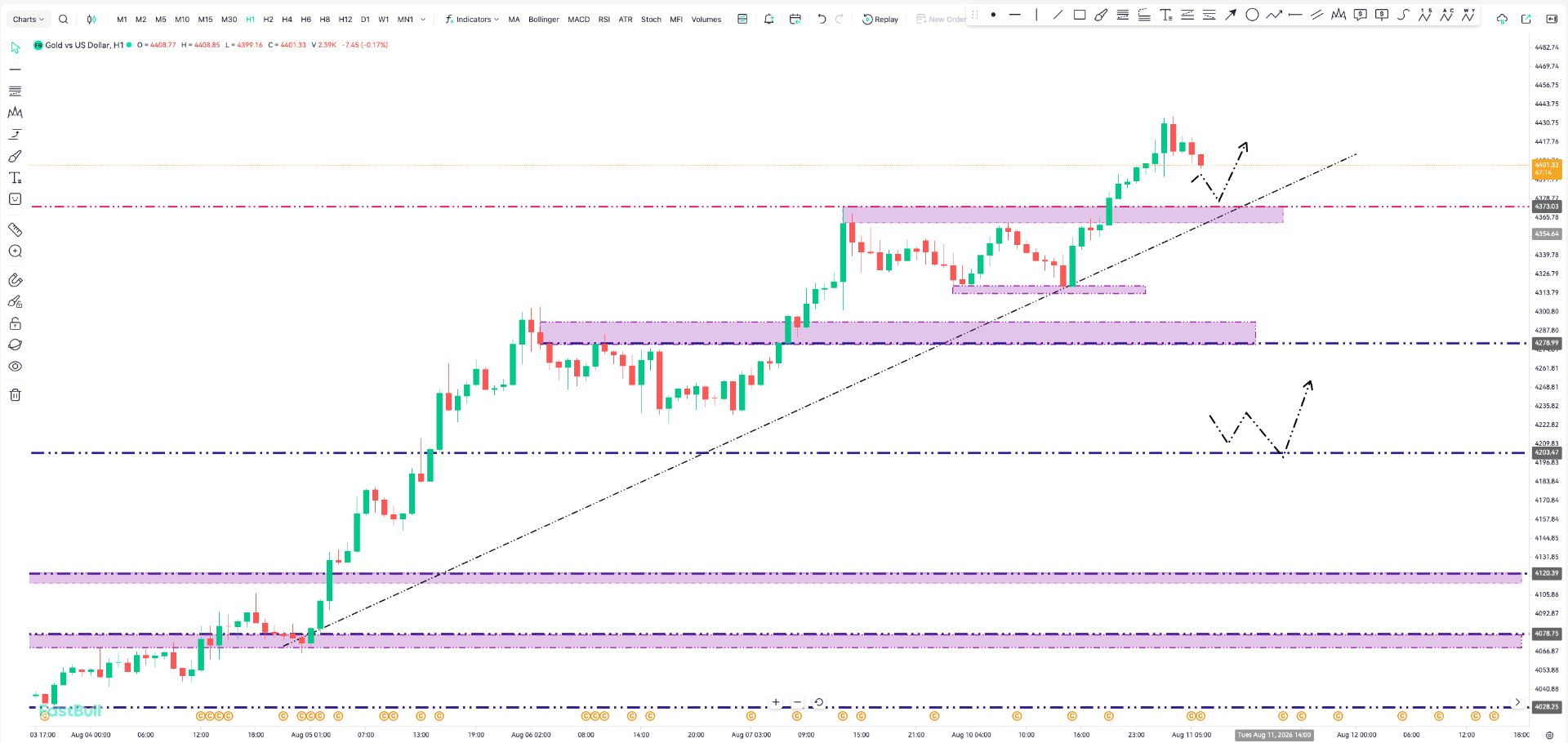1568x743 pixels.
Task: Expand the forecast arrow tool group
Action: tap(15, 134)
